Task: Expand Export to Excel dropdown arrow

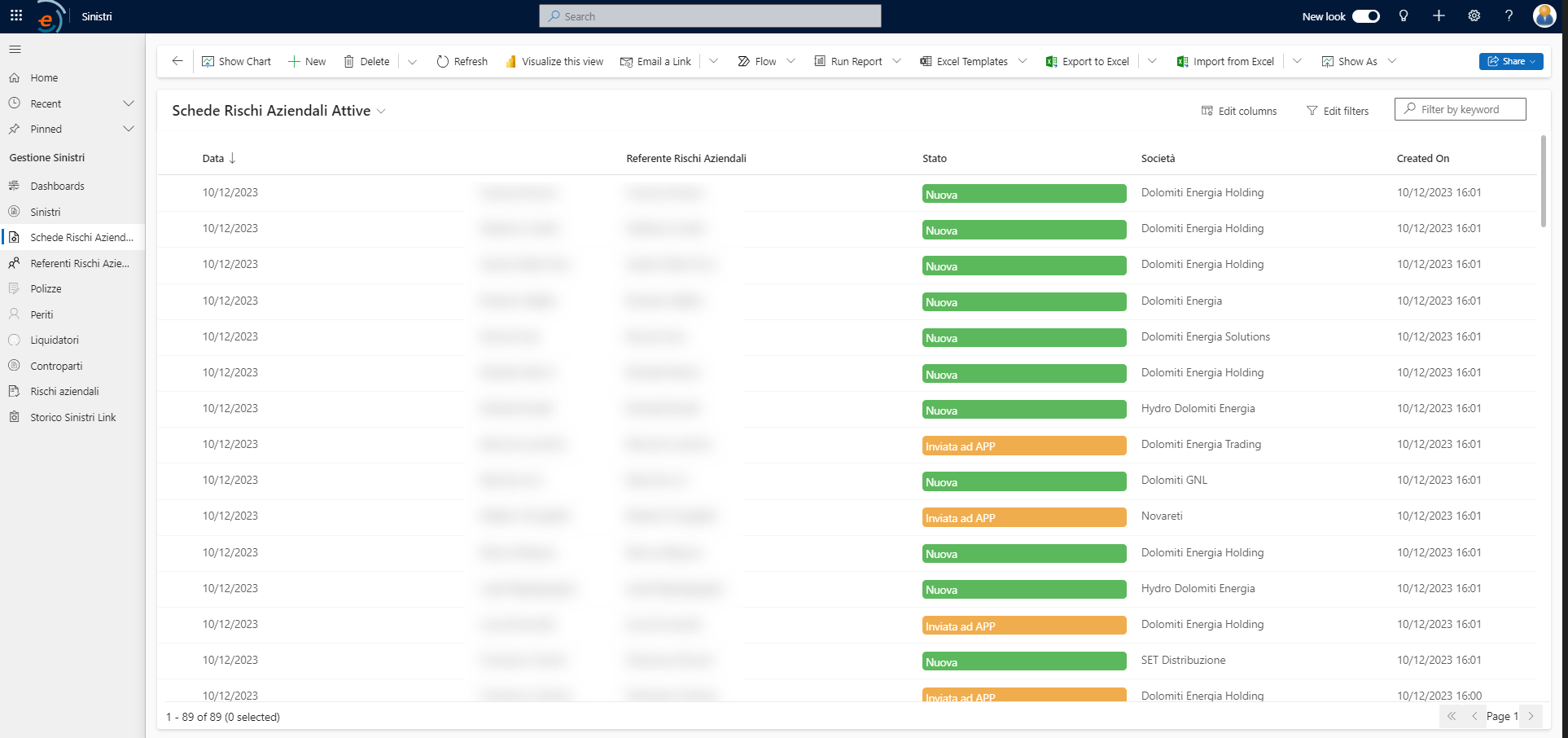Action: tap(1152, 61)
